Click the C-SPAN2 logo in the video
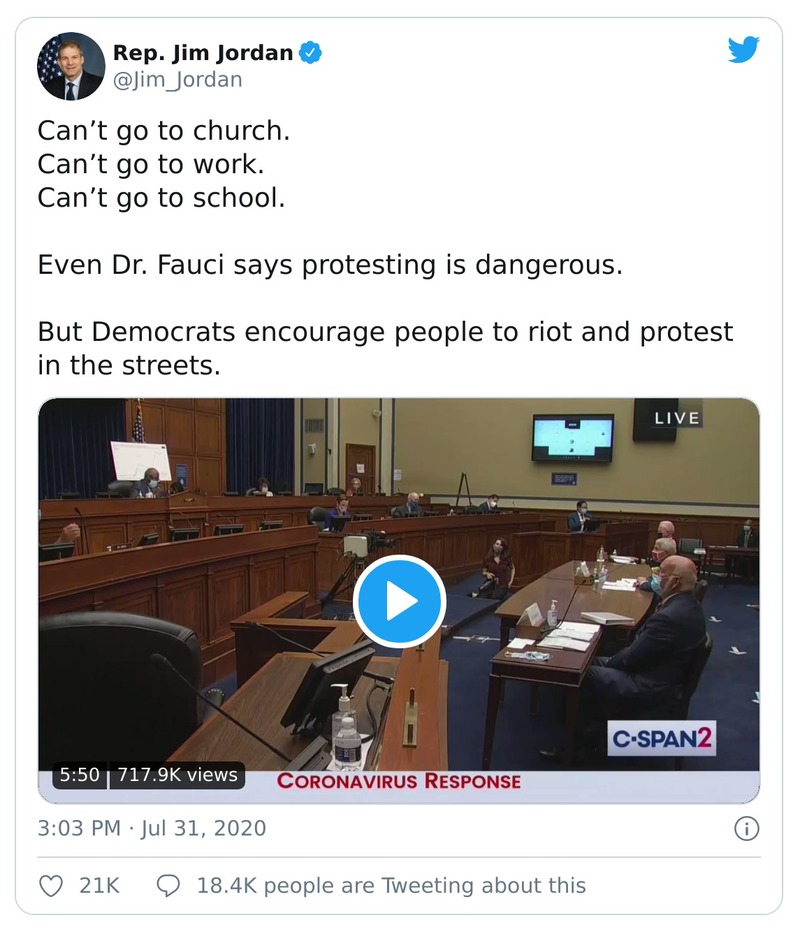 point(663,740)
